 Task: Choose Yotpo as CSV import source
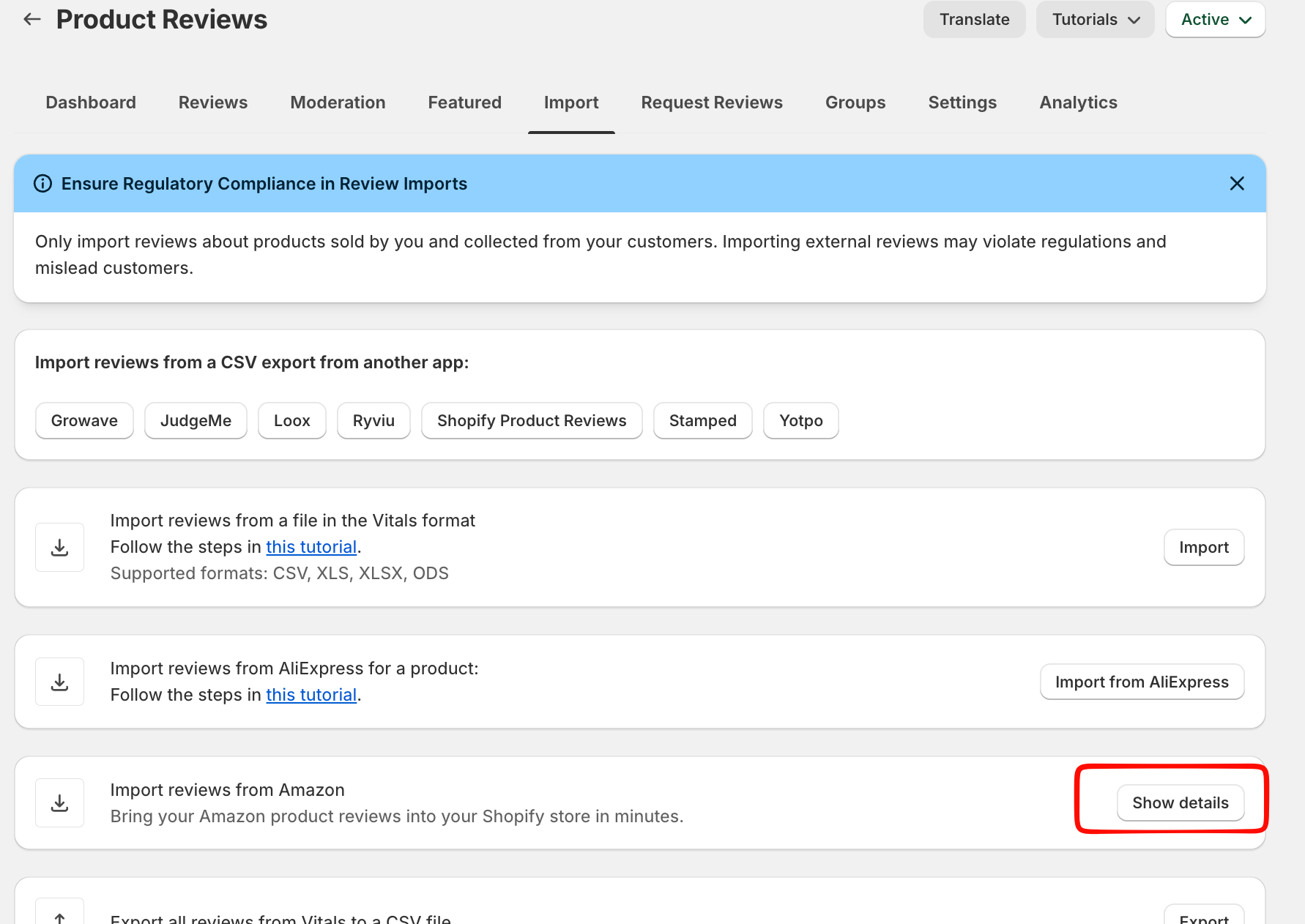pos(801,421)
